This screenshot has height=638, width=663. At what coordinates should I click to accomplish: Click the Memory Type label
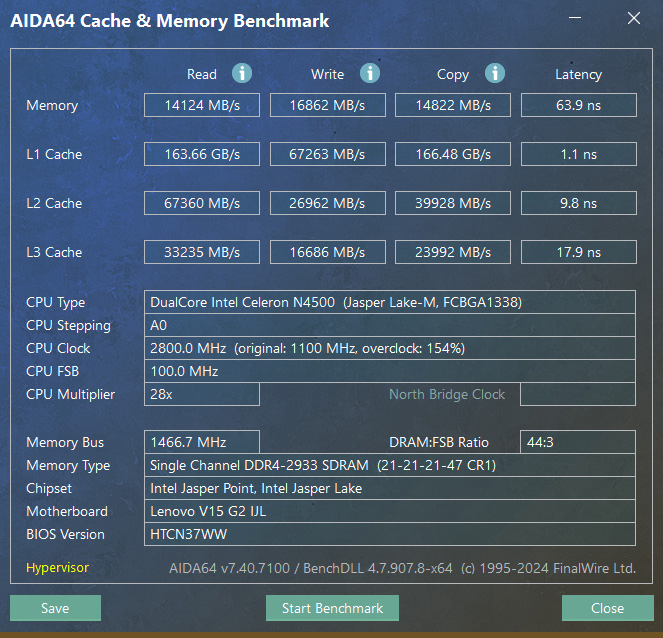(68, 465)
